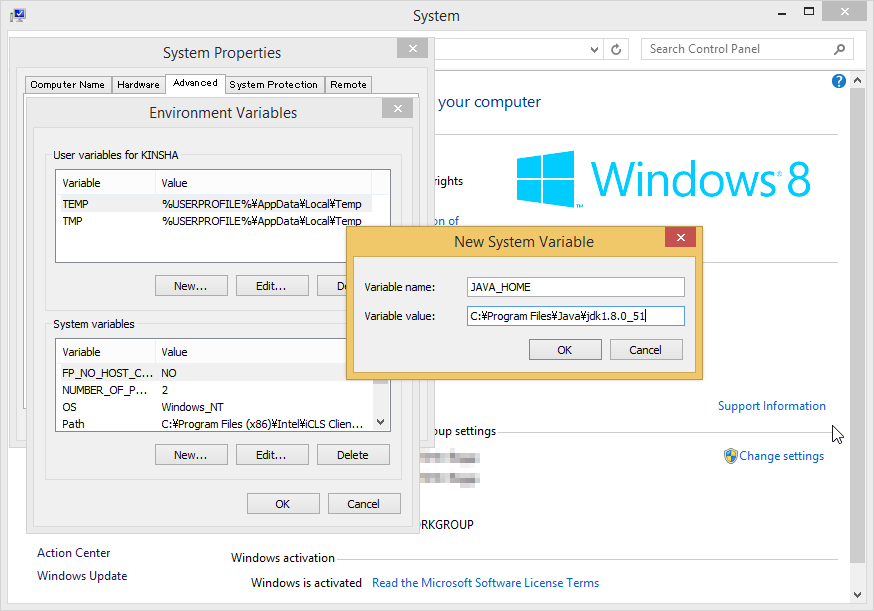
Task: Click Edit under User variables
Action: pos(272,286)
